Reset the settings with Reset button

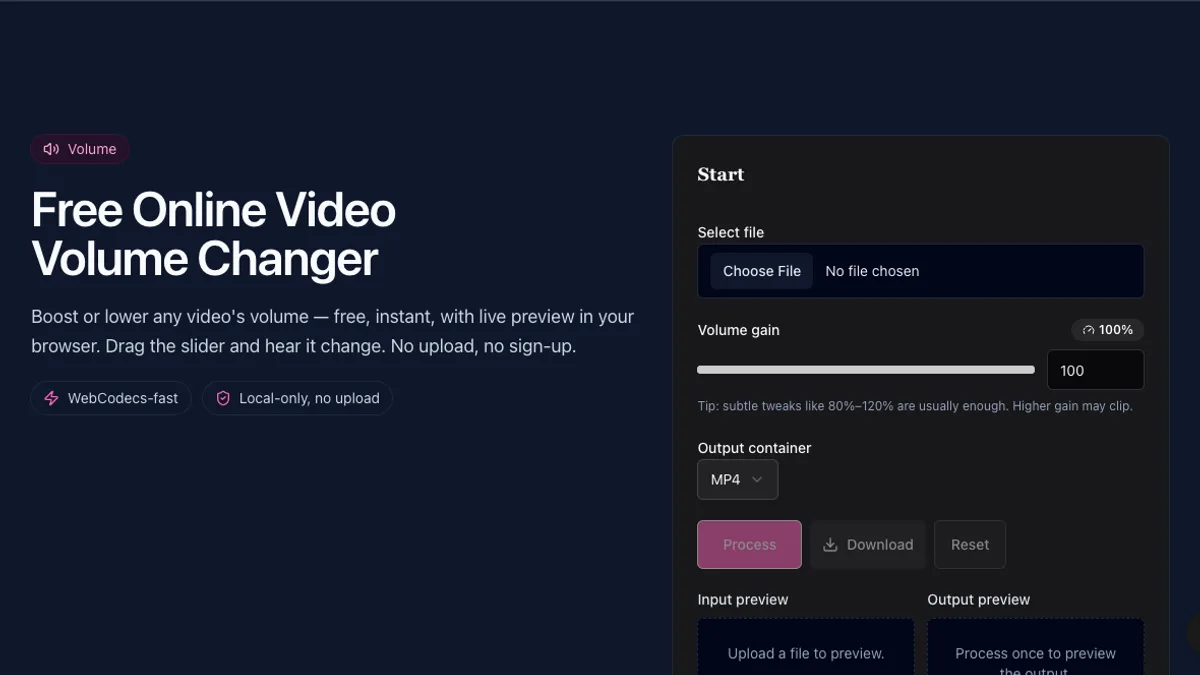pos(970,545)
